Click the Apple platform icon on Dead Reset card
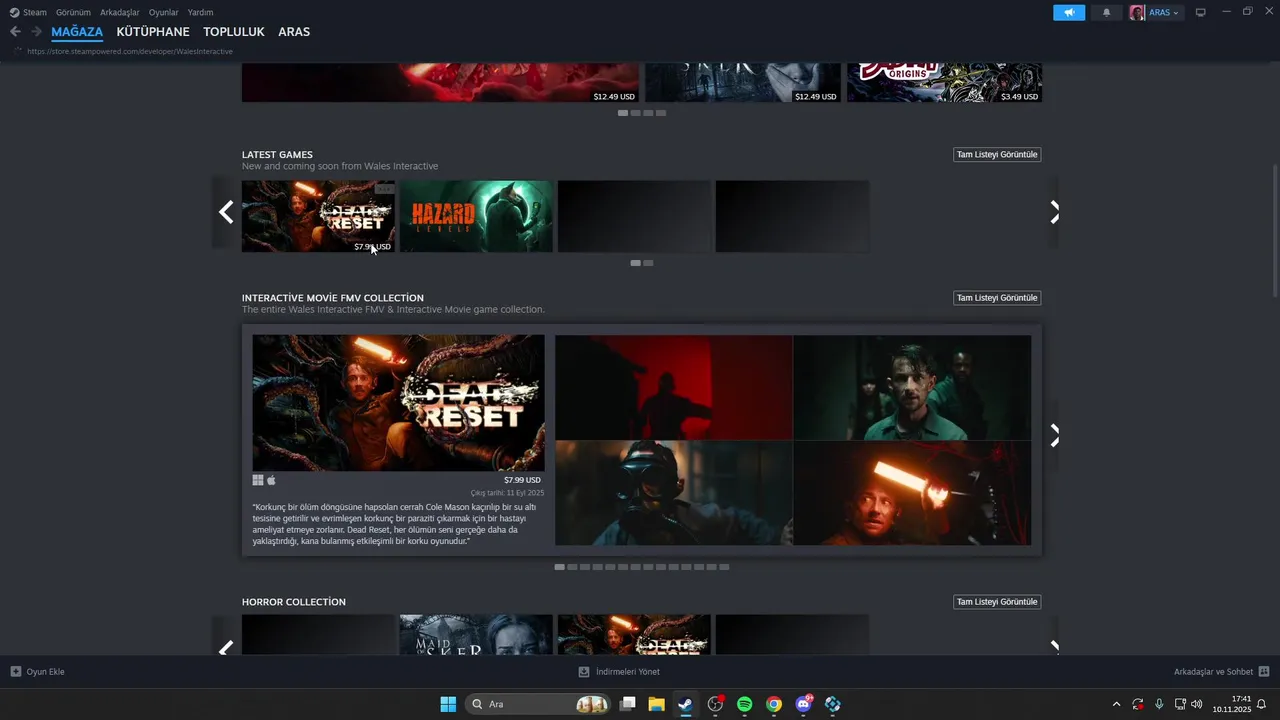This screenshot has width=1280, height=720. tap(271, 480)
